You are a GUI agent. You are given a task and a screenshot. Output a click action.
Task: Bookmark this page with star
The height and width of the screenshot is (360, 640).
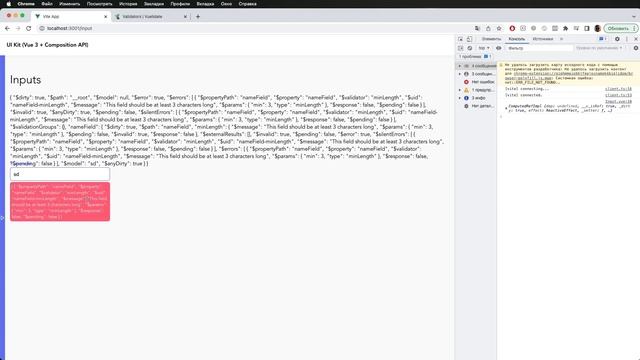click(499, 28)
